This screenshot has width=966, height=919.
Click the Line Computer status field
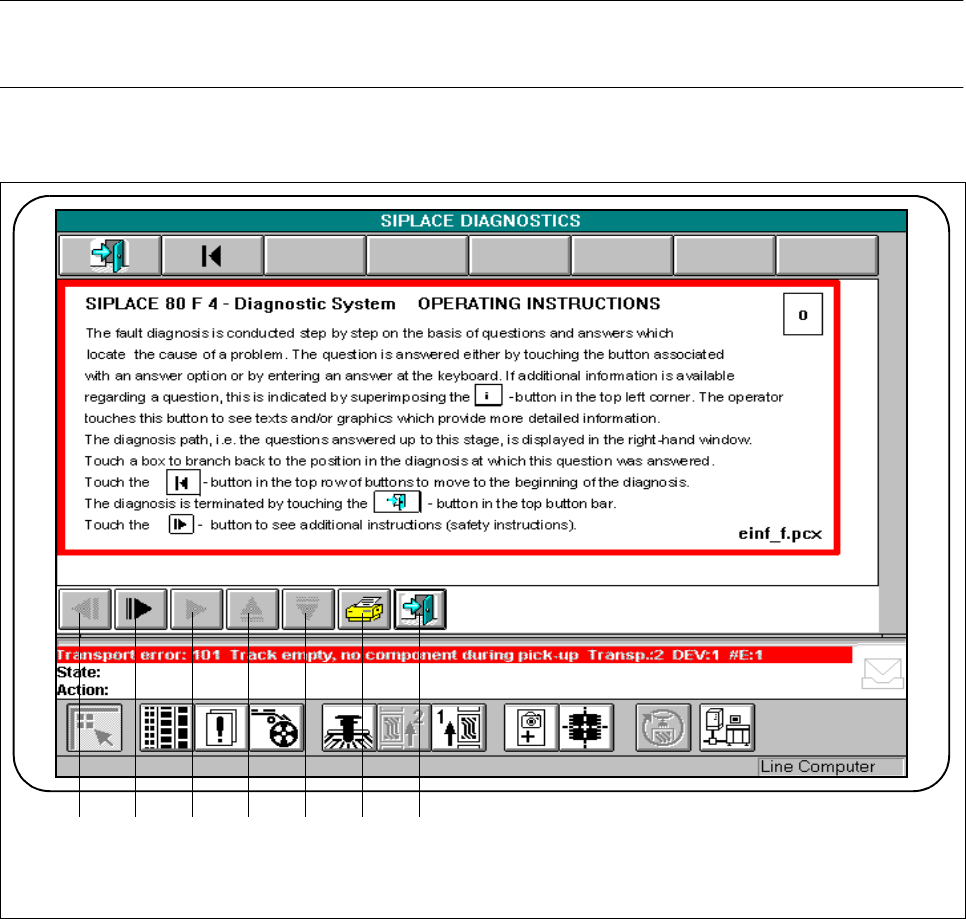(831, 767)
